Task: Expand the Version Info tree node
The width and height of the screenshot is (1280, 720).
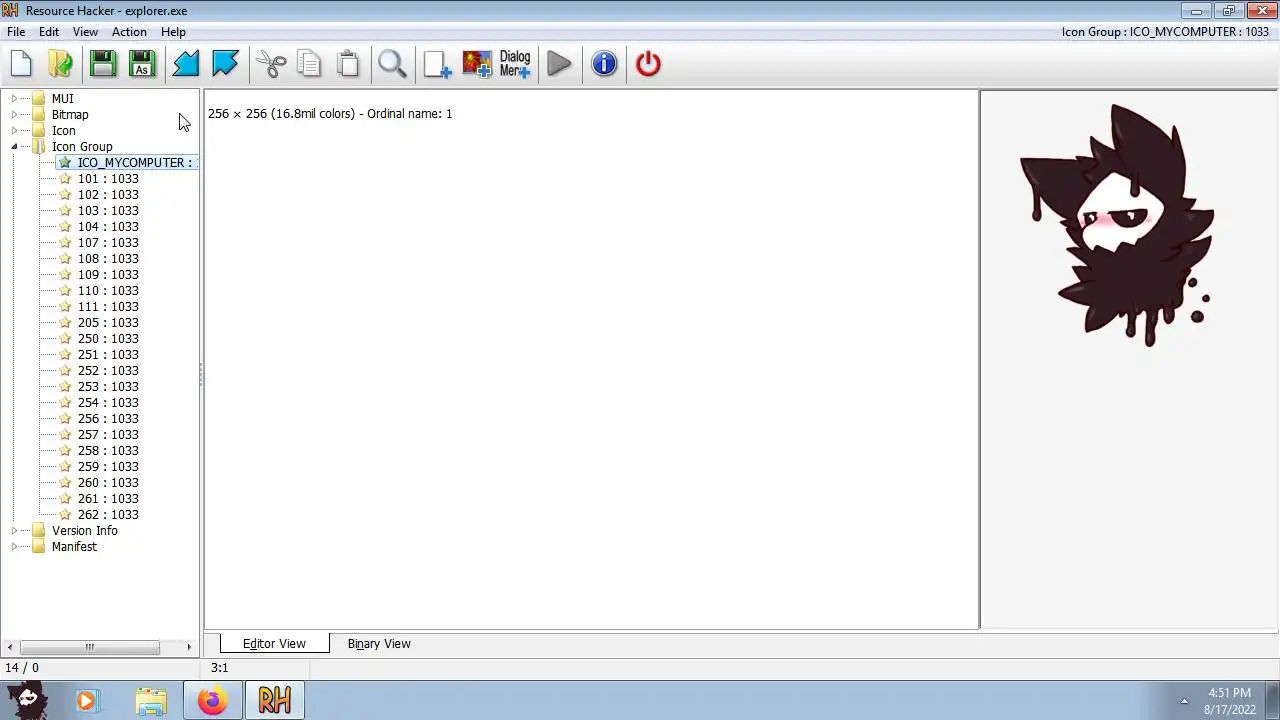Action: point(14,530)
